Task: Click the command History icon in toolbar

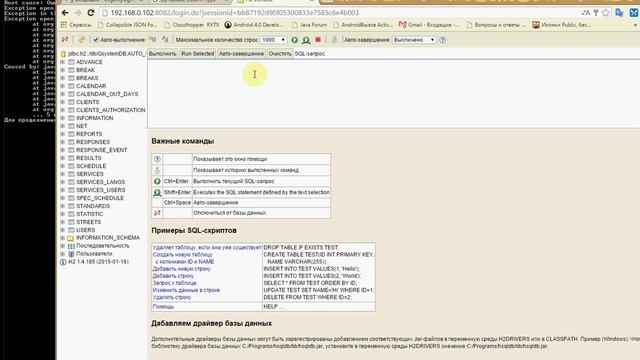Action: coord(334,40)
